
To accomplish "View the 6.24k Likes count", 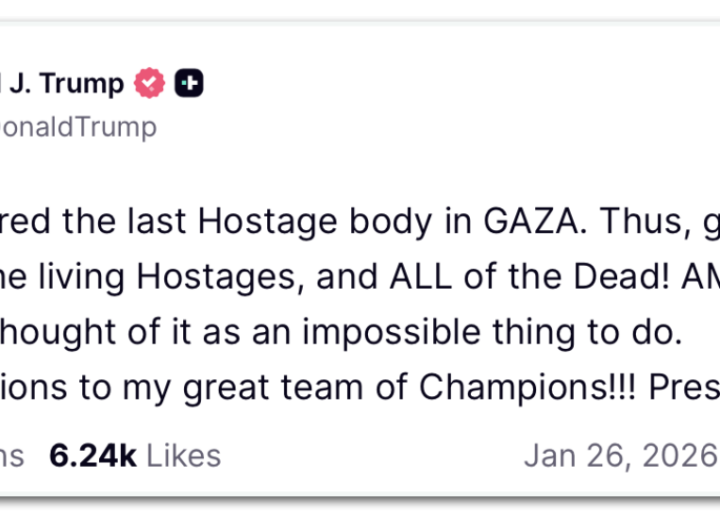I will 135,455.
